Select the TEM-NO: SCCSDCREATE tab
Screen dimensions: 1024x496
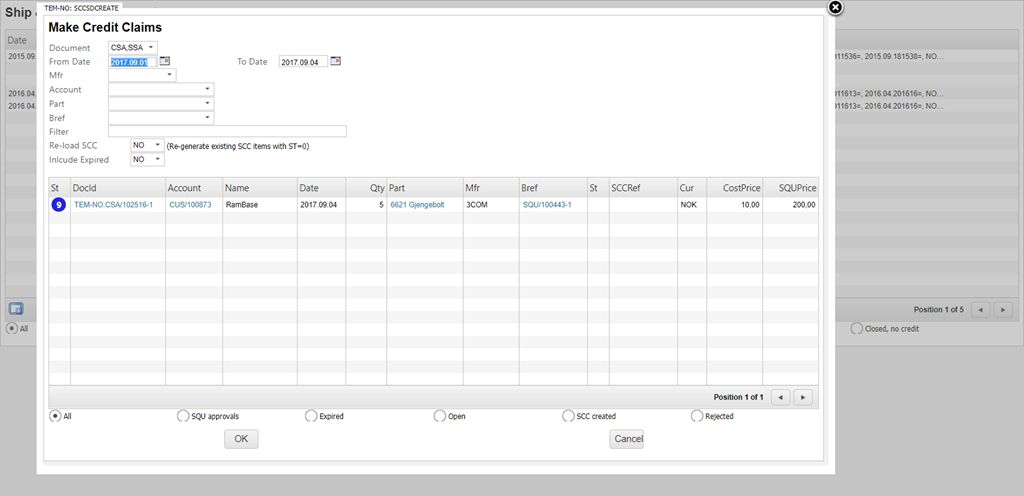80,7
